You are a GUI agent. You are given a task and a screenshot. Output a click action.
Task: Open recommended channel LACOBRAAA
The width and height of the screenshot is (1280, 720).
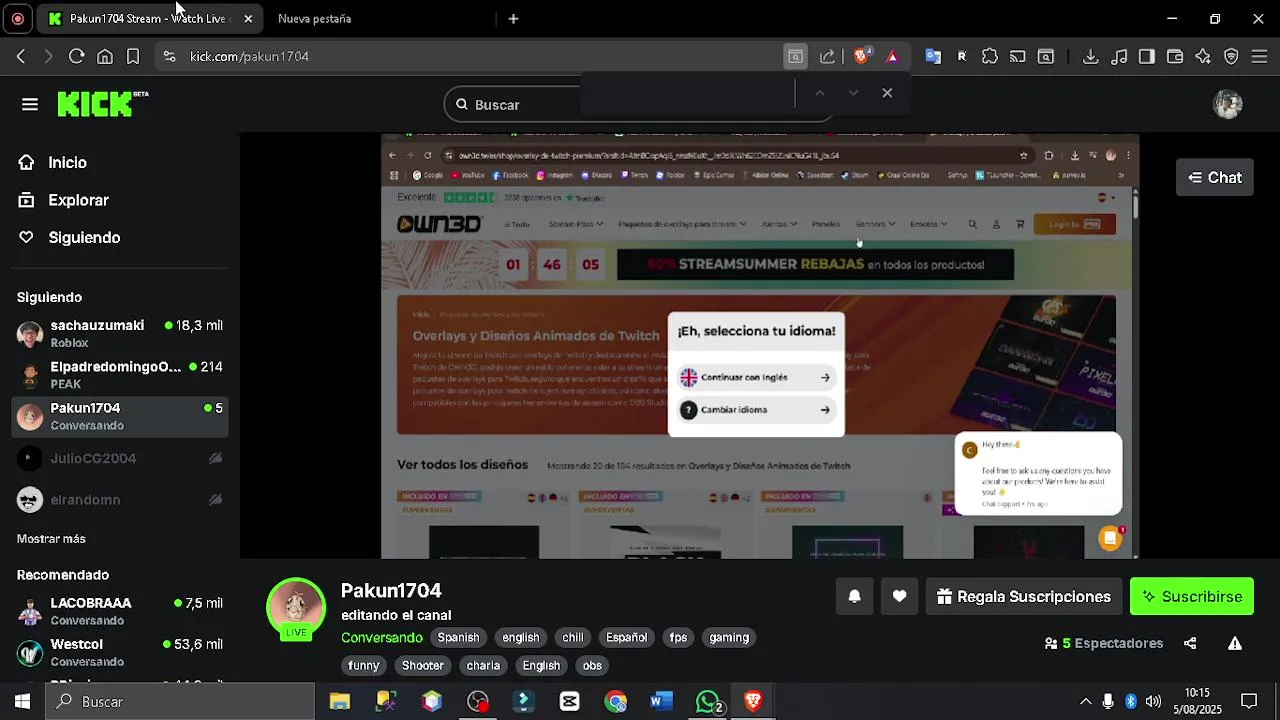(120, 611)
